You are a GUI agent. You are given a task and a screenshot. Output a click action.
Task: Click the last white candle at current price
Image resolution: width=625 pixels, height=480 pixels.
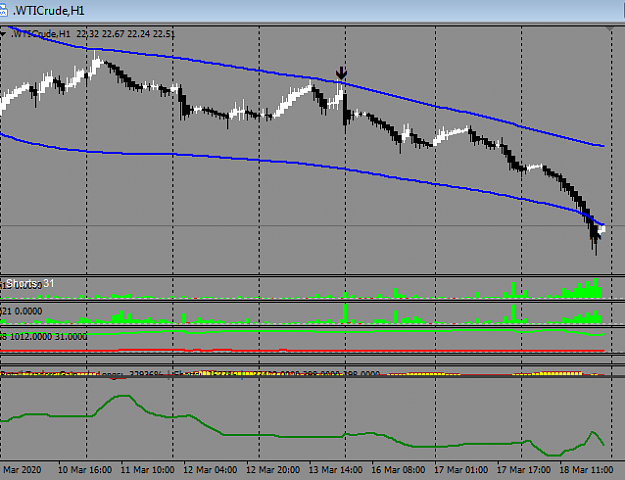(602, 229)
